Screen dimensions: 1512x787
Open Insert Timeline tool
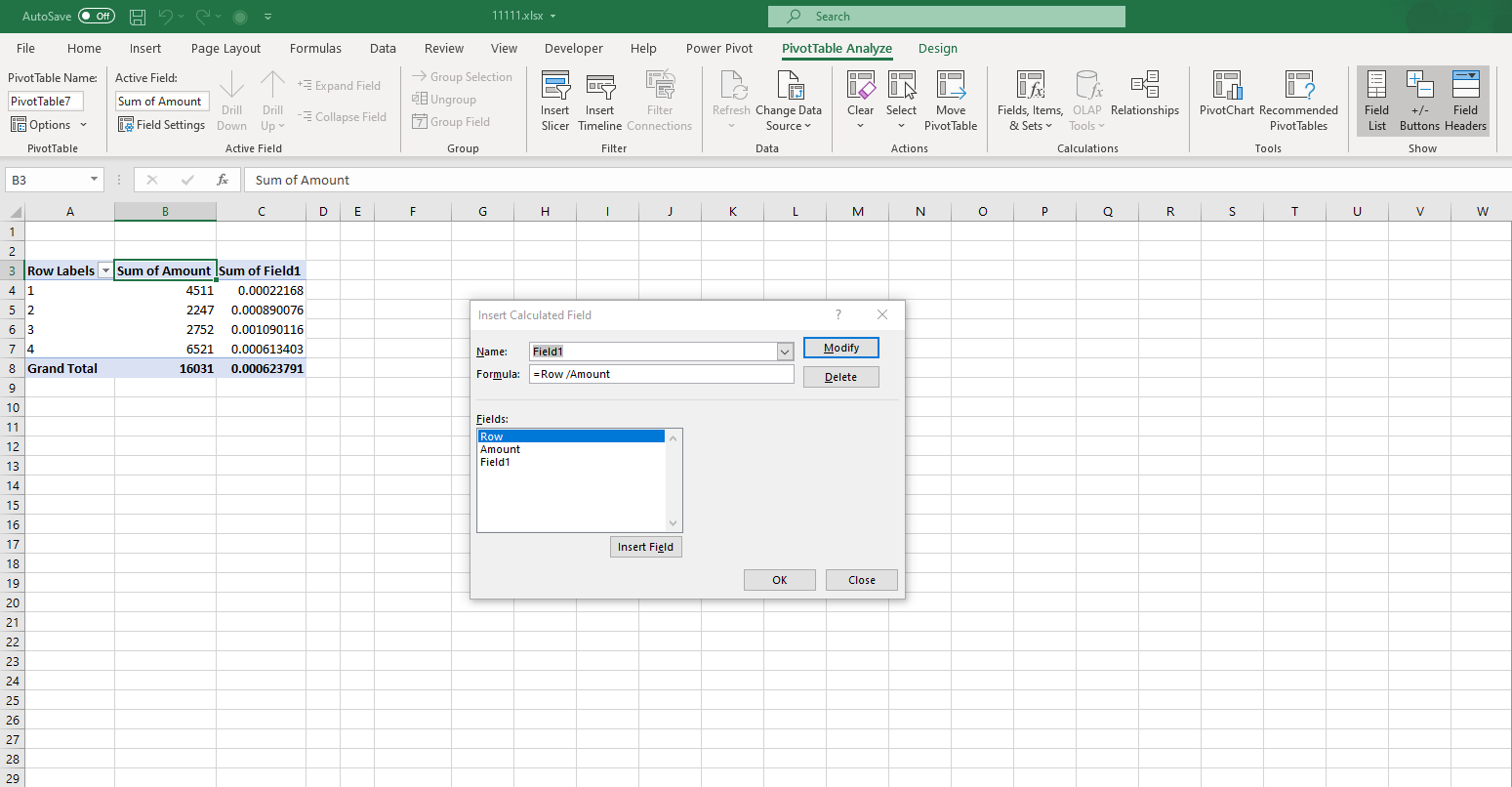tap(599, 102)
